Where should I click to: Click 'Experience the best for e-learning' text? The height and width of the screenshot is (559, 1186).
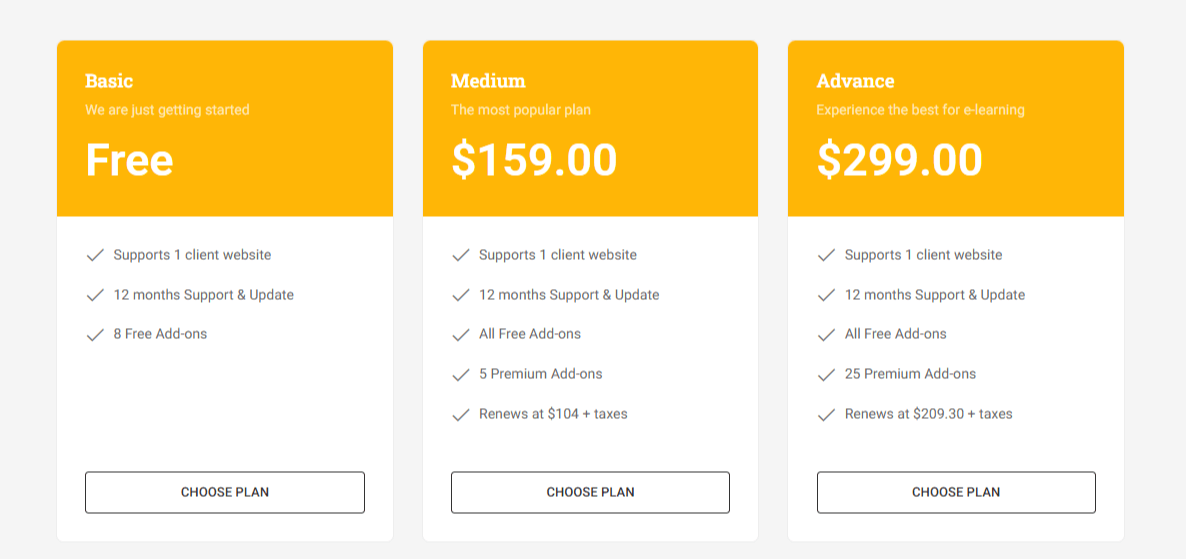pos(921,110)
